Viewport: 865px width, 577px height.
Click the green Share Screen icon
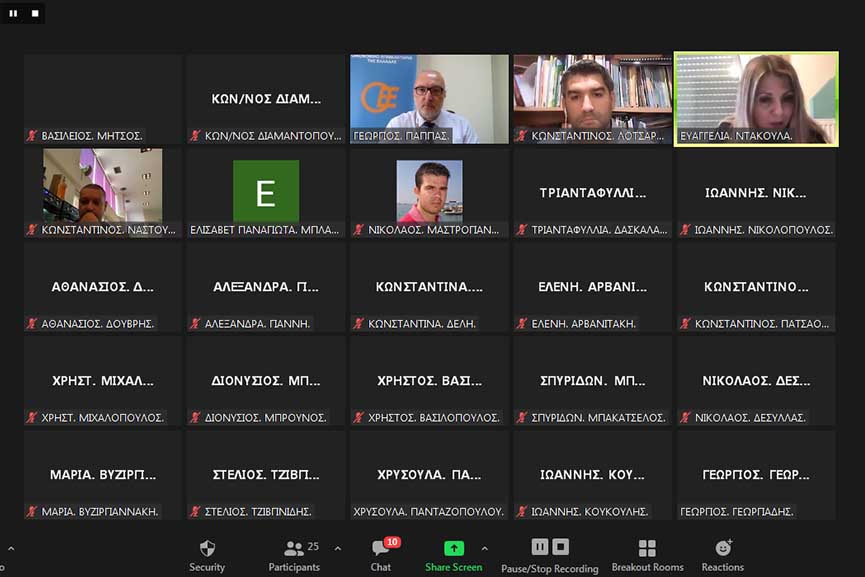pyautogui.click(x=454, y=548)
